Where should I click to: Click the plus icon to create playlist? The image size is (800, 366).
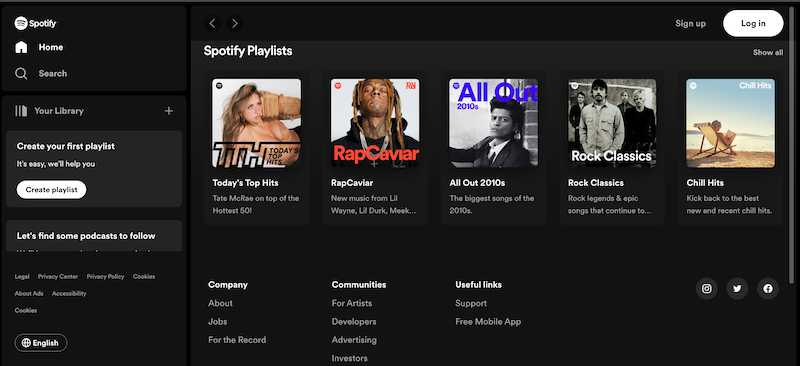168,111
